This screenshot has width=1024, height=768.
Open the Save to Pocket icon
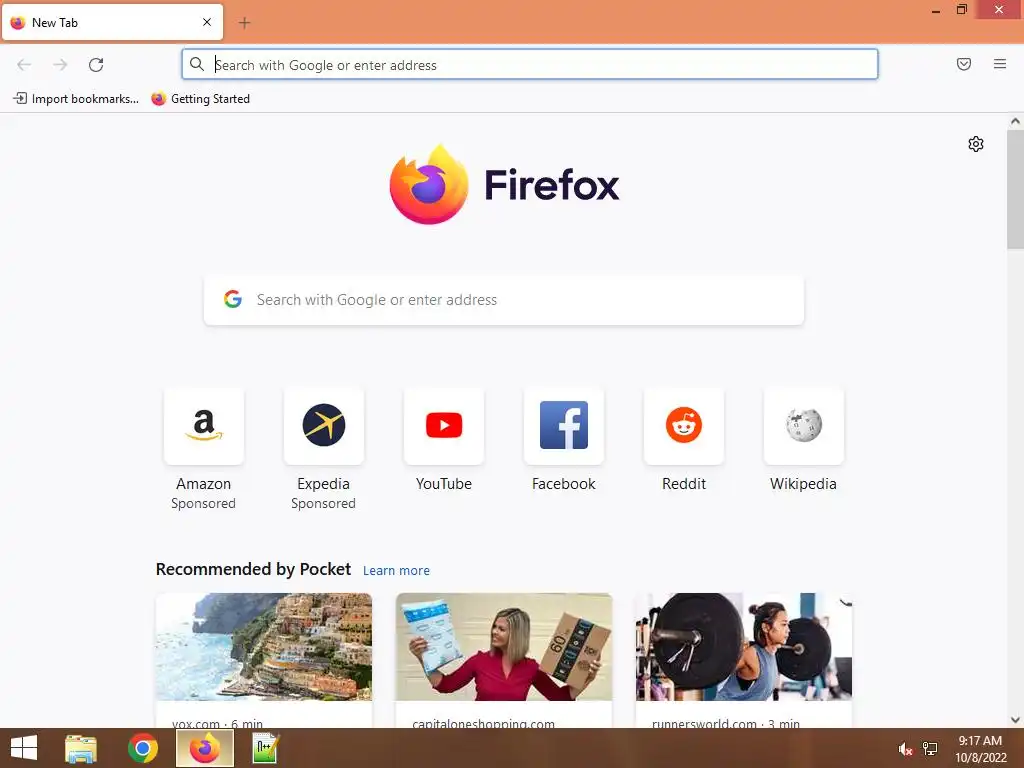(x=963, y=64)
